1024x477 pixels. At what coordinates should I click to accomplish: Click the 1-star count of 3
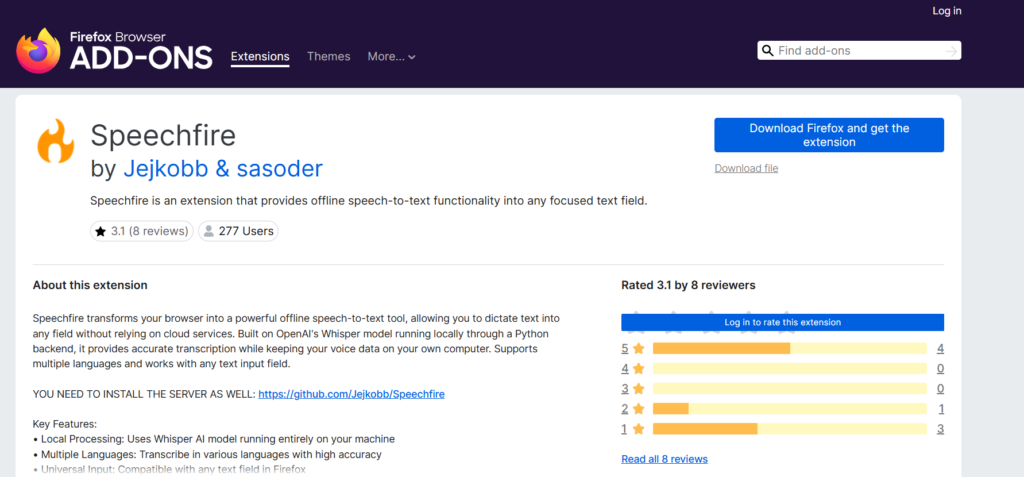940,429
